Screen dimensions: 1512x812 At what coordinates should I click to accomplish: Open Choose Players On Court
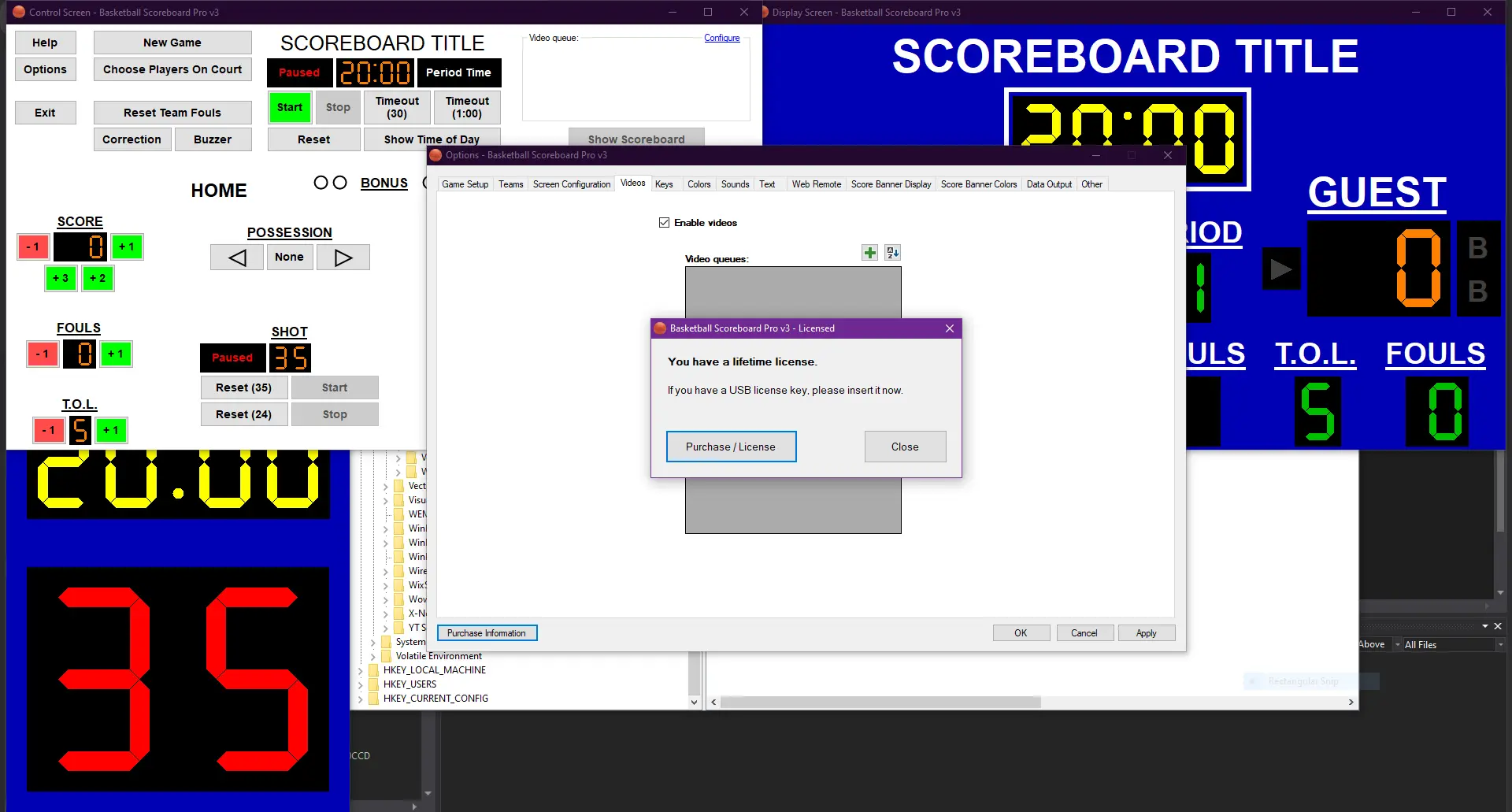pyautogui.click(x=172, y=69)
